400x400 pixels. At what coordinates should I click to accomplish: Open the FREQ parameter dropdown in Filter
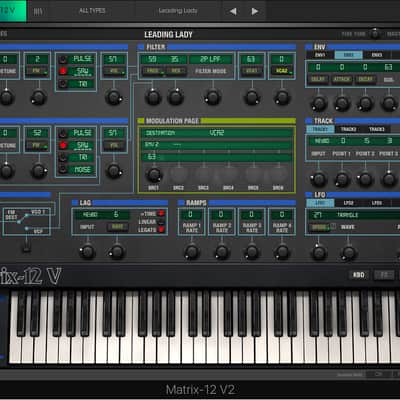(153, 71)
